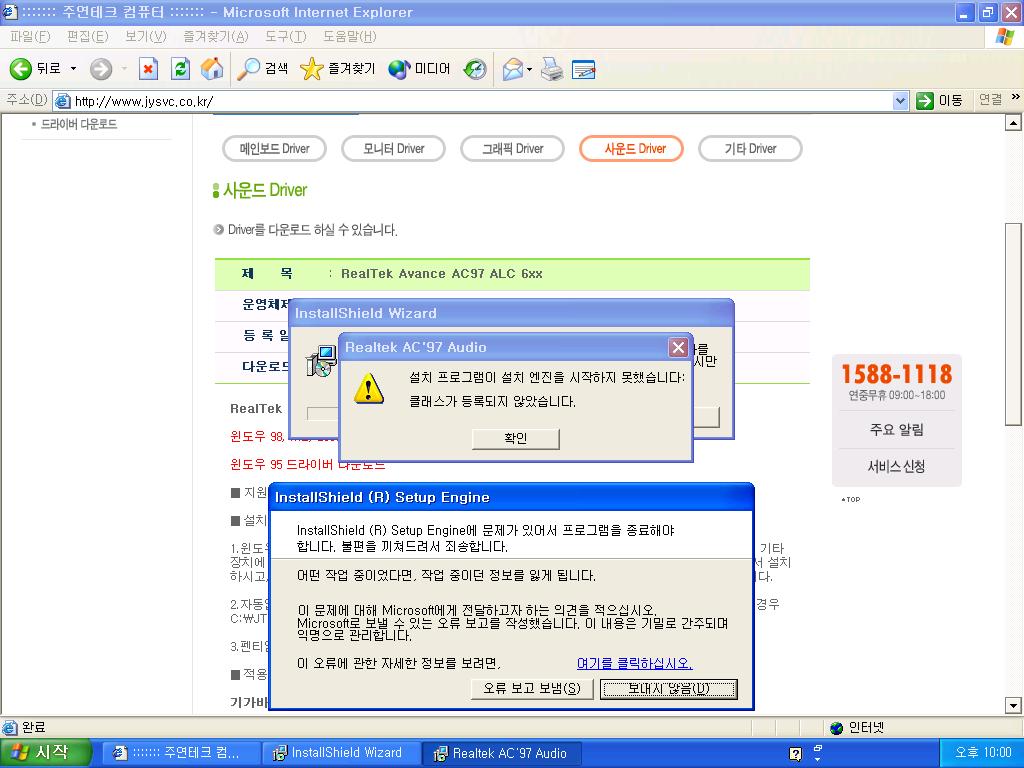Open Media (미디어) toolbar button
The height and width of the screenshot is (768, 1024).
[x=419, y=69]
